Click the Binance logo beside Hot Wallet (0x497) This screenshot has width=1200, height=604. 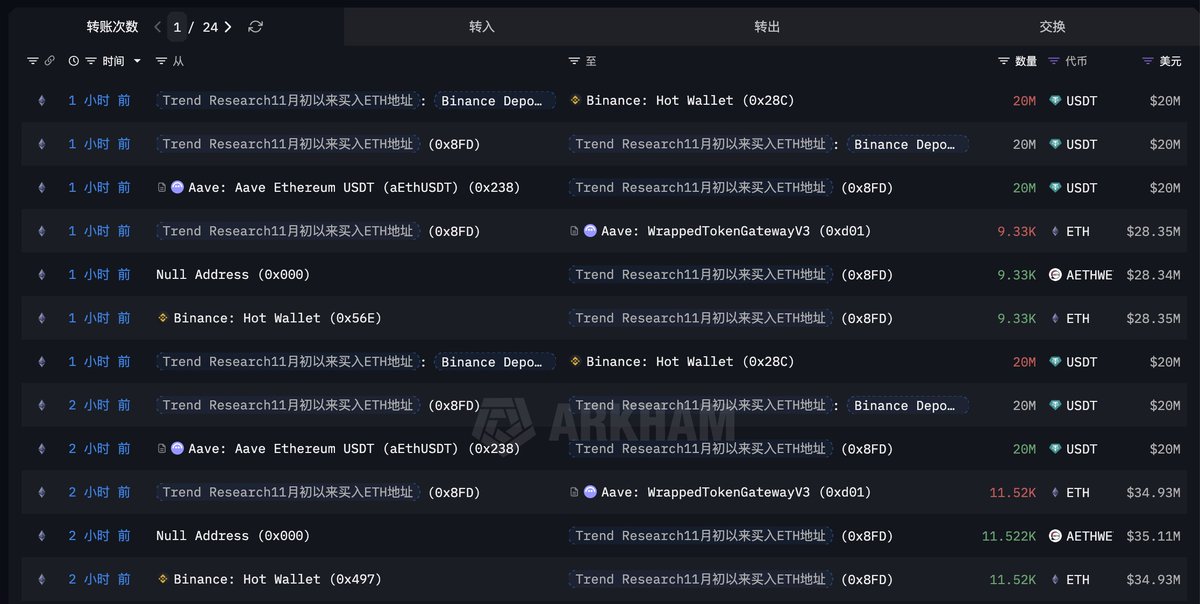pos(163,579)
